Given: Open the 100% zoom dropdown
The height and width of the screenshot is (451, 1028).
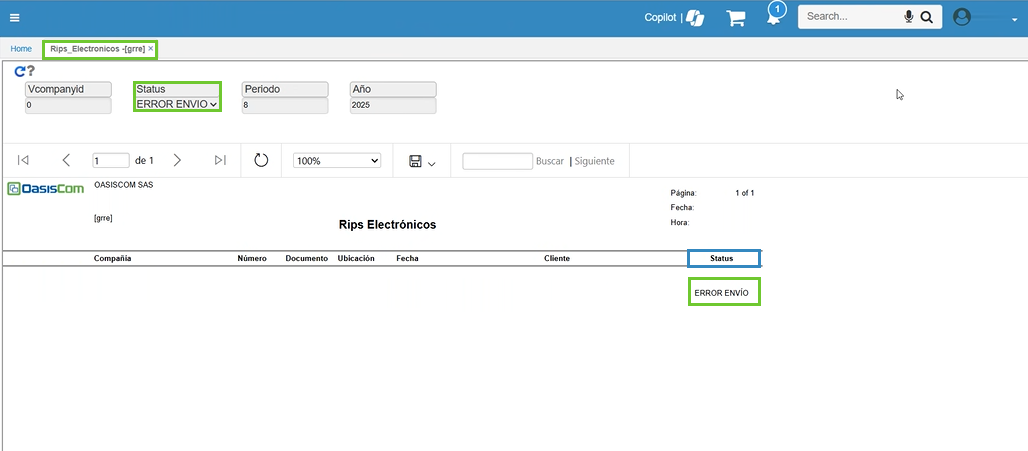Looking at the screenshot, I should 337,160.
